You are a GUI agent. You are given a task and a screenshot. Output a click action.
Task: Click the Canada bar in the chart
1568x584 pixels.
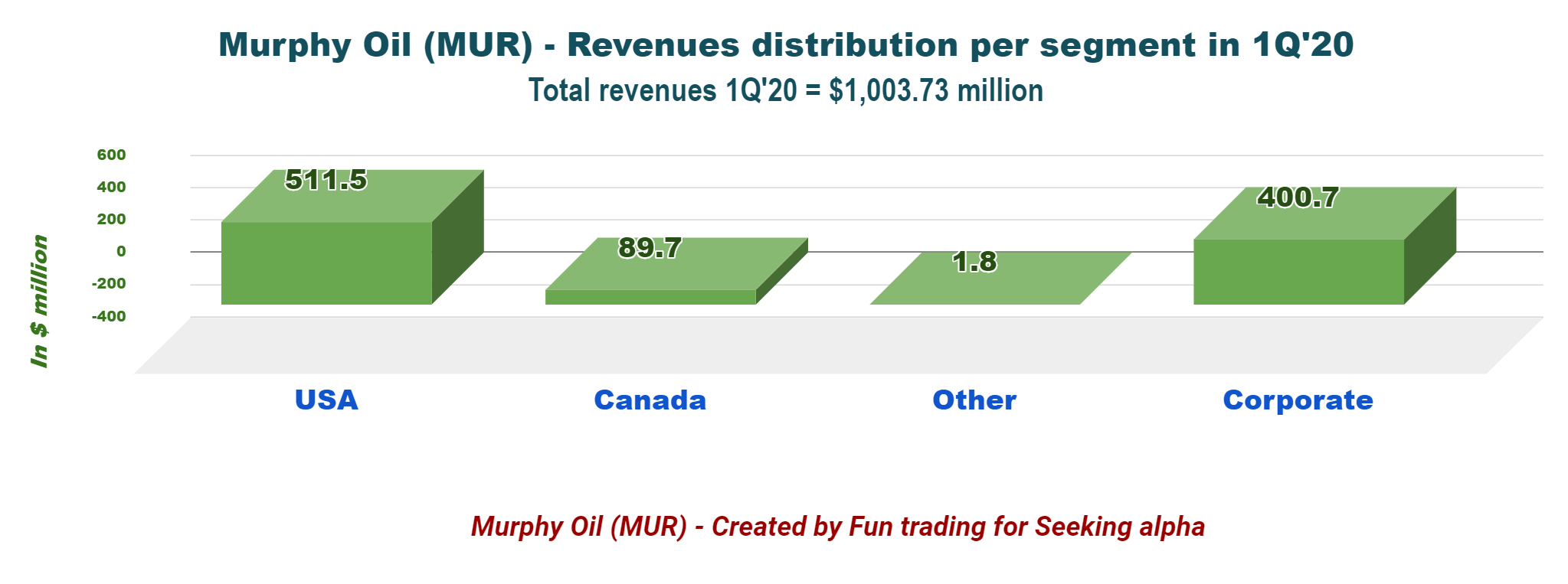pyautogui.click(x=676, y=272)
